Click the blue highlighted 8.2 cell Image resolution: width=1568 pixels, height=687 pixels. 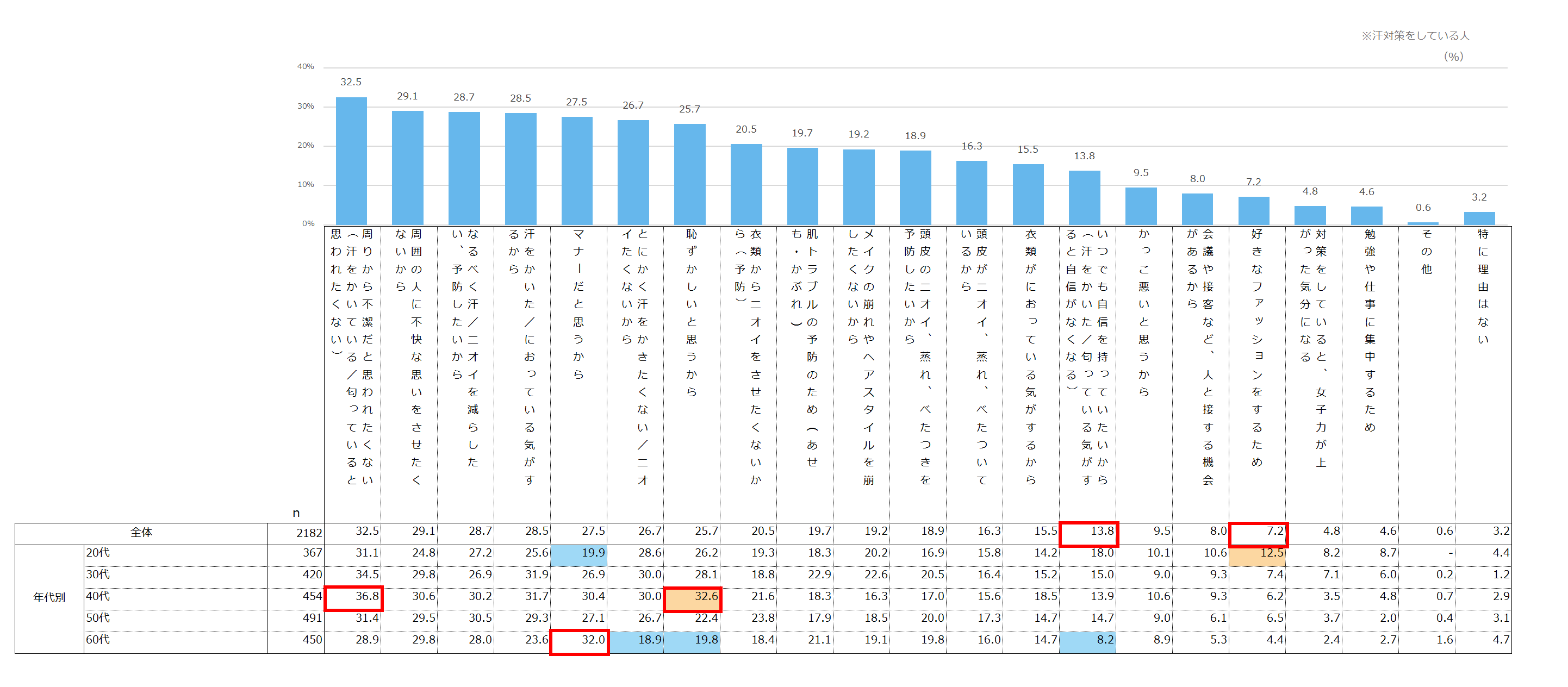point(1087,641)
